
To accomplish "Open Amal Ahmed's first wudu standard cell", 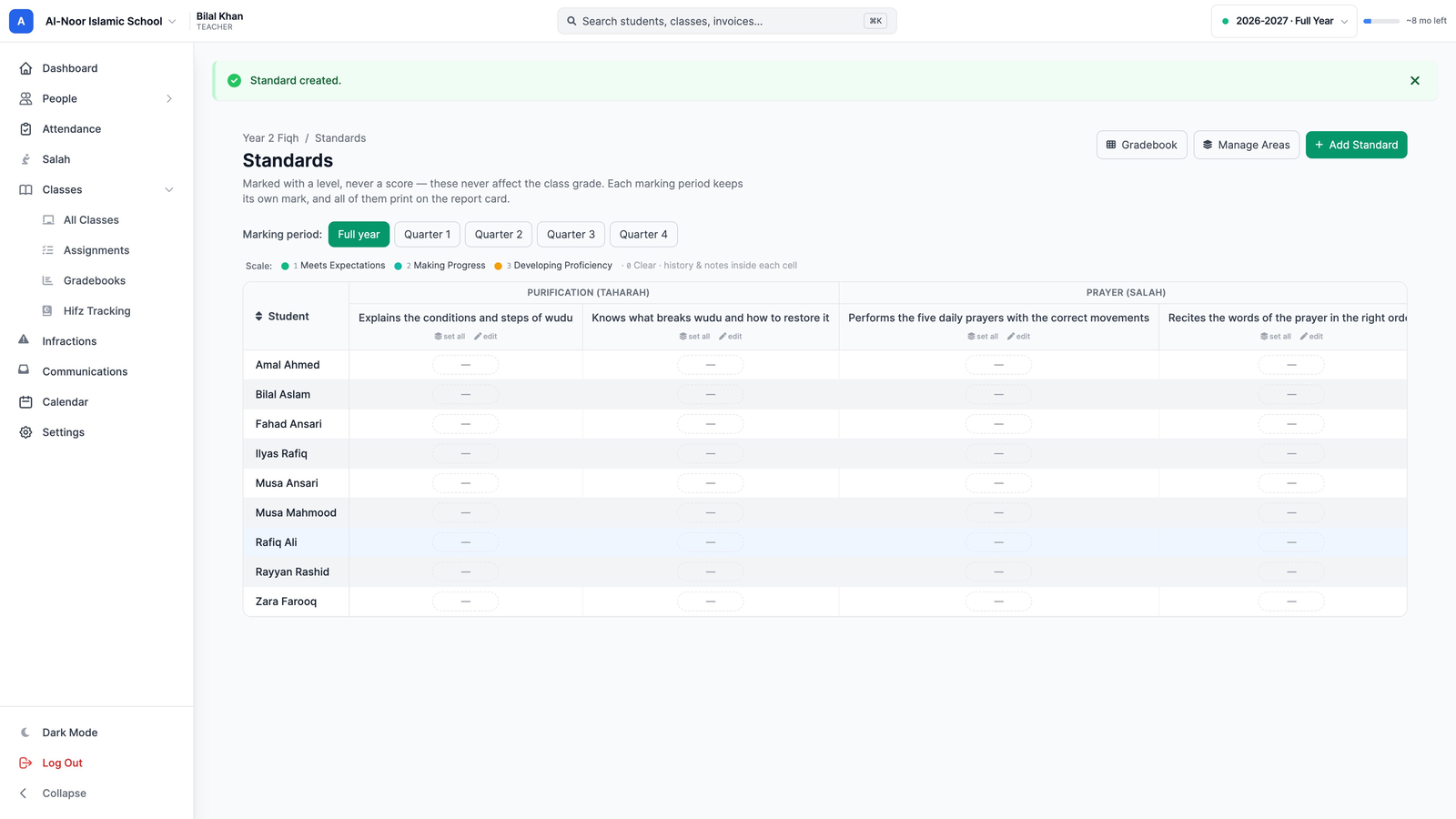I will (x=465, y=365).
